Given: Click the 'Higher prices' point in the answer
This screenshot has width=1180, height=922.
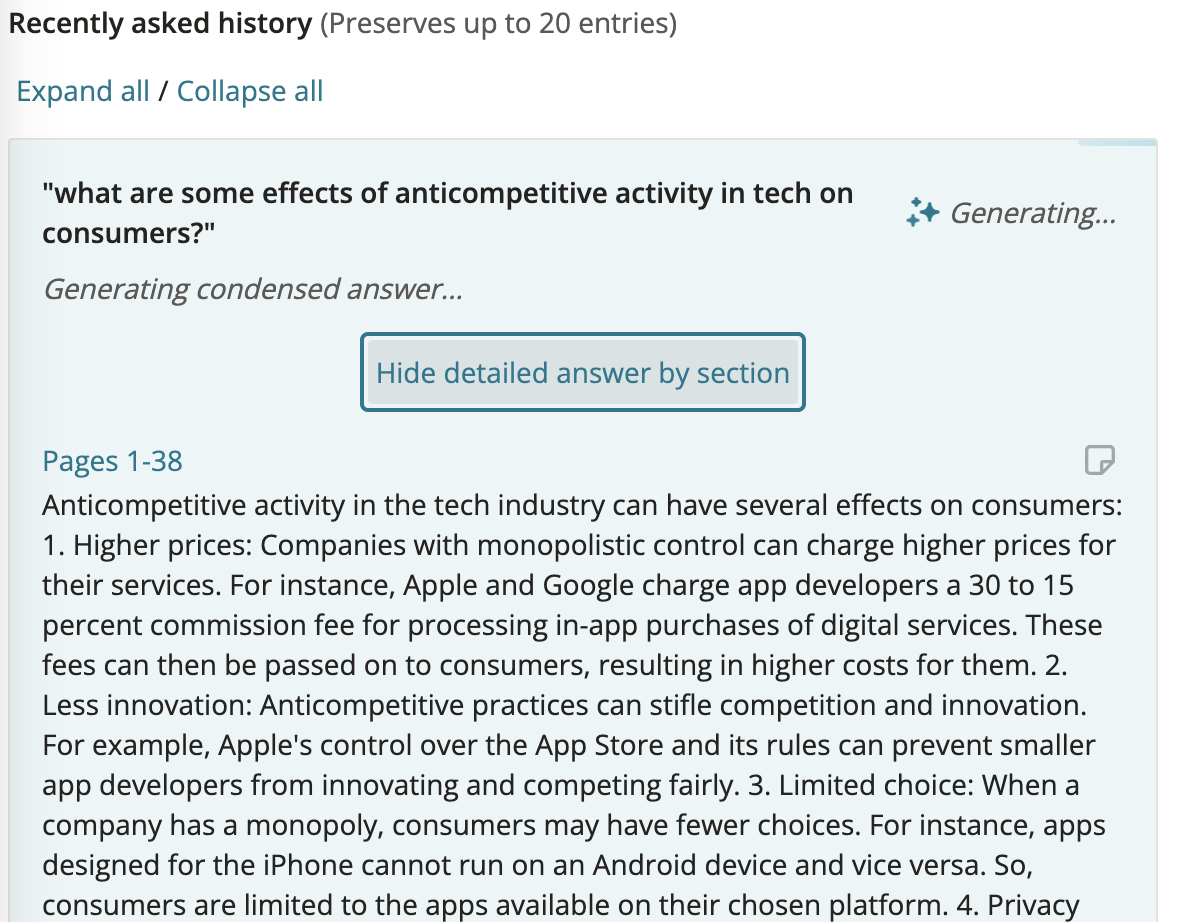Looking at the screenshot, I should [148, 545].
